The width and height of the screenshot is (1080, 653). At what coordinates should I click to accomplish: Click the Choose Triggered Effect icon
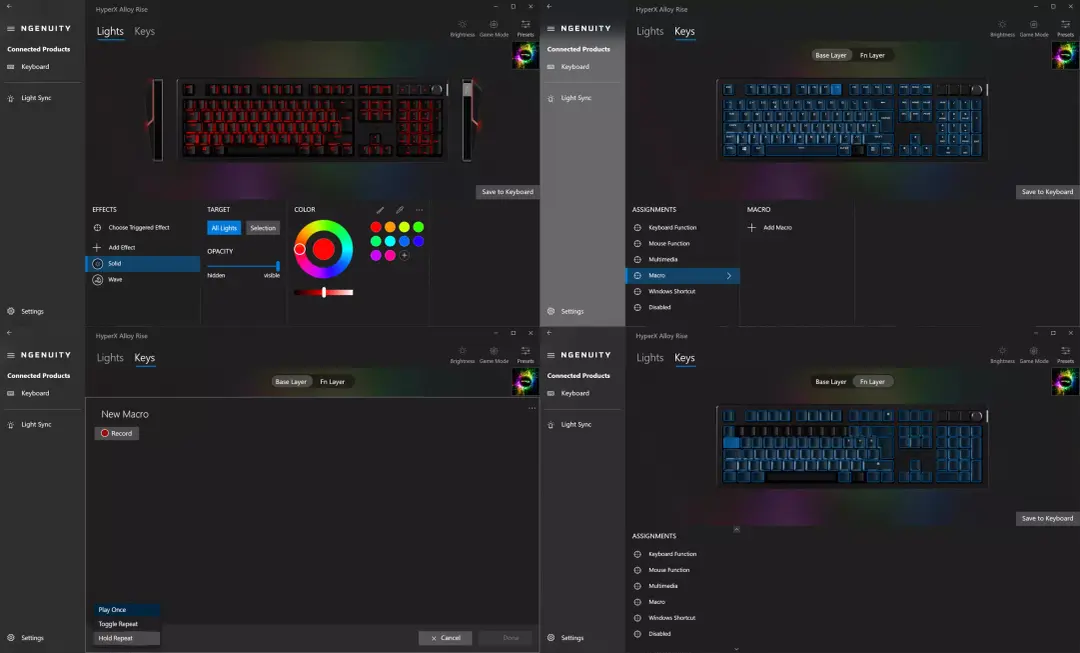97,227
